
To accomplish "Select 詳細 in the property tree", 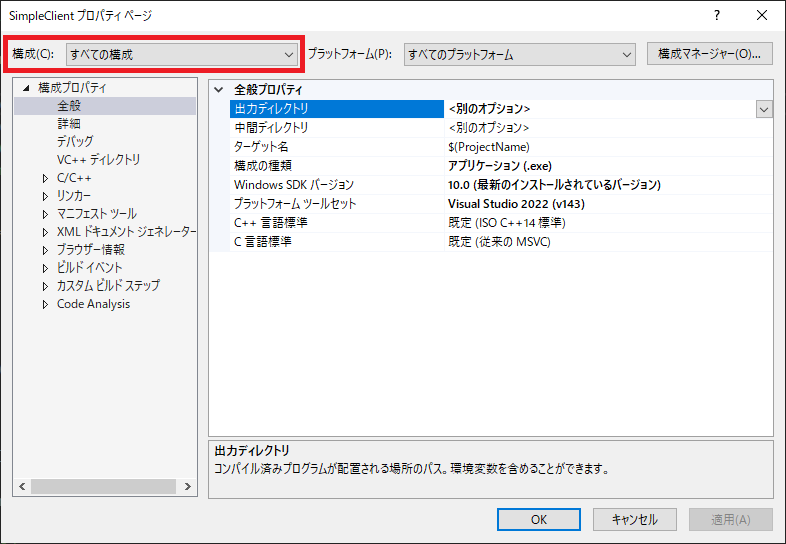I will (69, 124).
